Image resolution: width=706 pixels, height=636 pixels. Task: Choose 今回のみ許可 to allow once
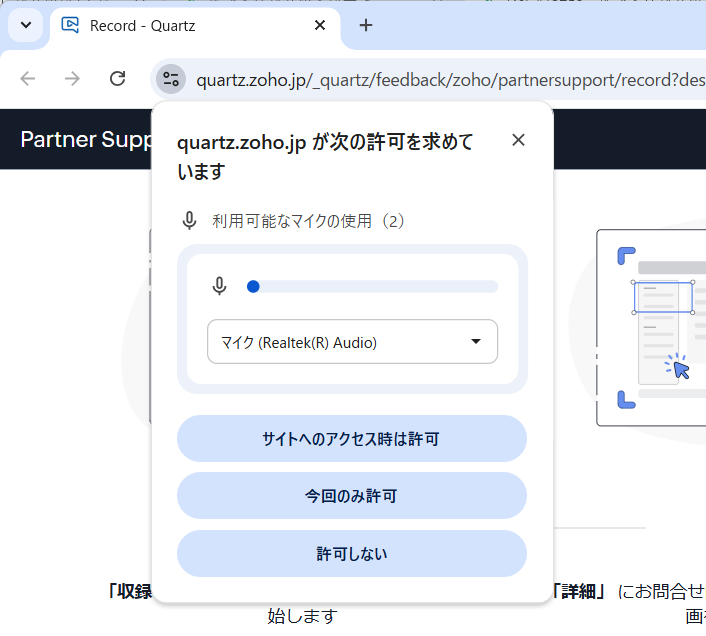[x=351, y=496]
